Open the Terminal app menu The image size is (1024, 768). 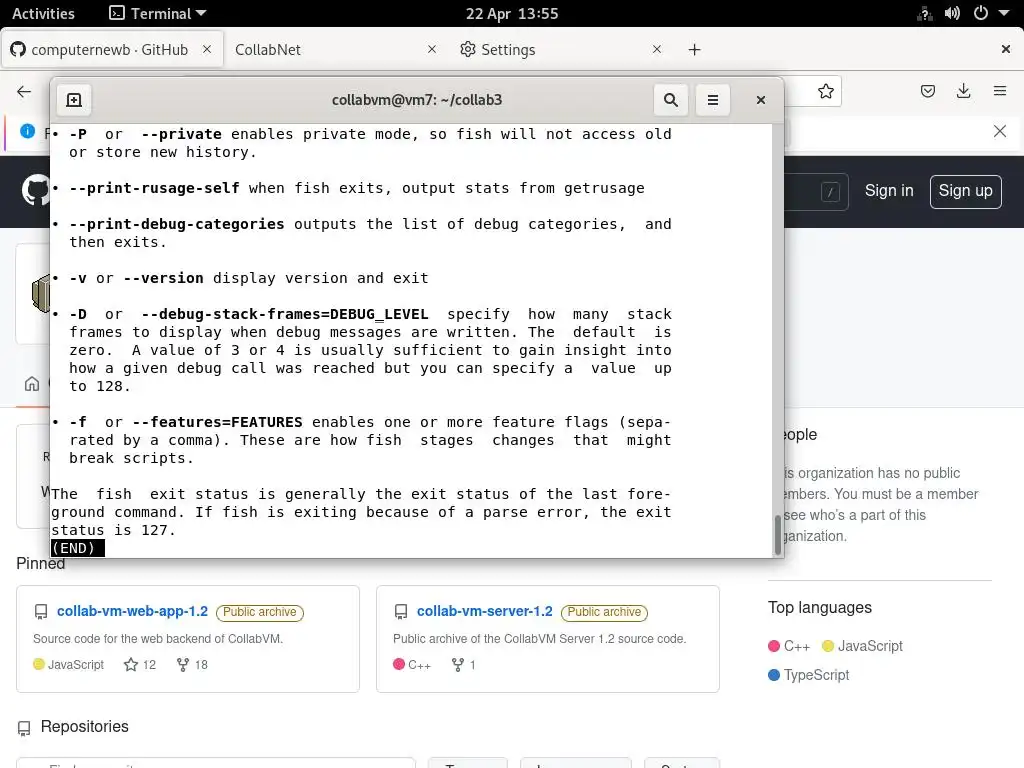pyautogui.click(x=157, y=14)
